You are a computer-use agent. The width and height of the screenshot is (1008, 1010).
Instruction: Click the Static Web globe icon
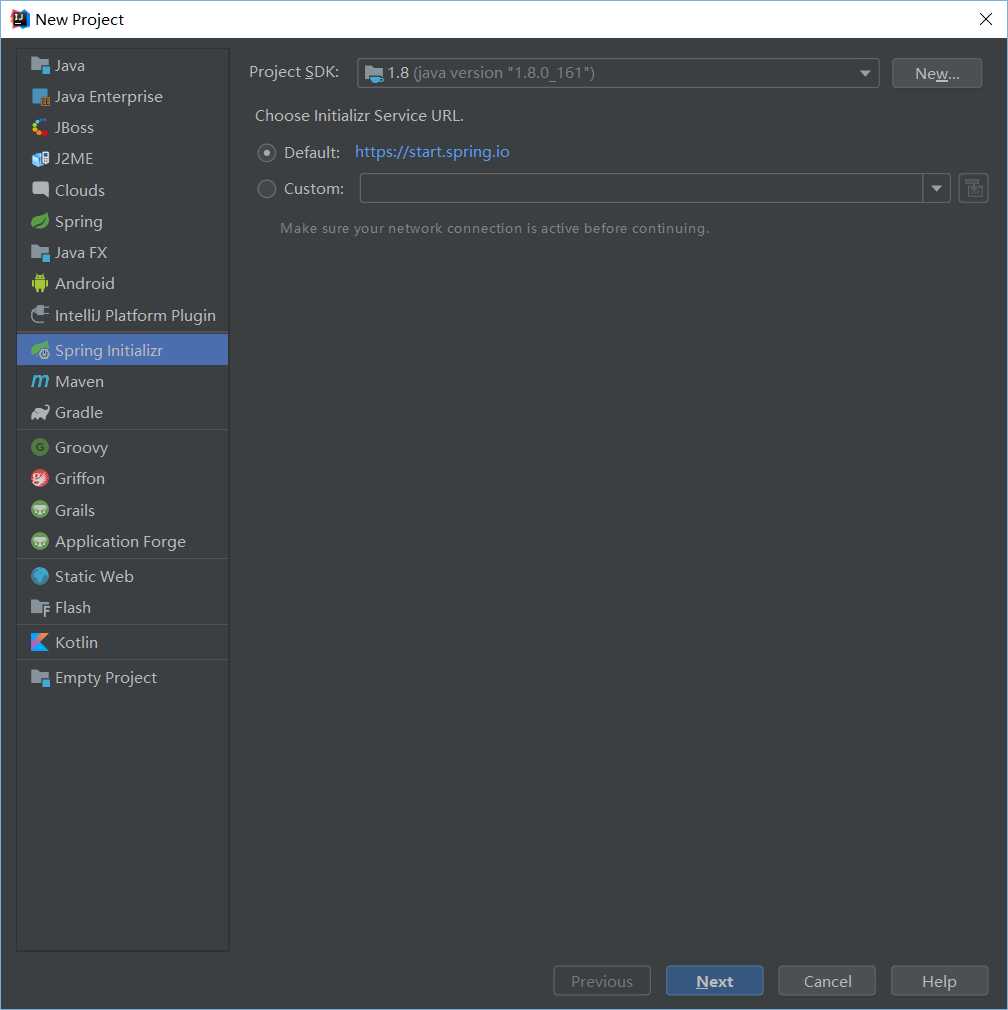click(x=40, y=576)
